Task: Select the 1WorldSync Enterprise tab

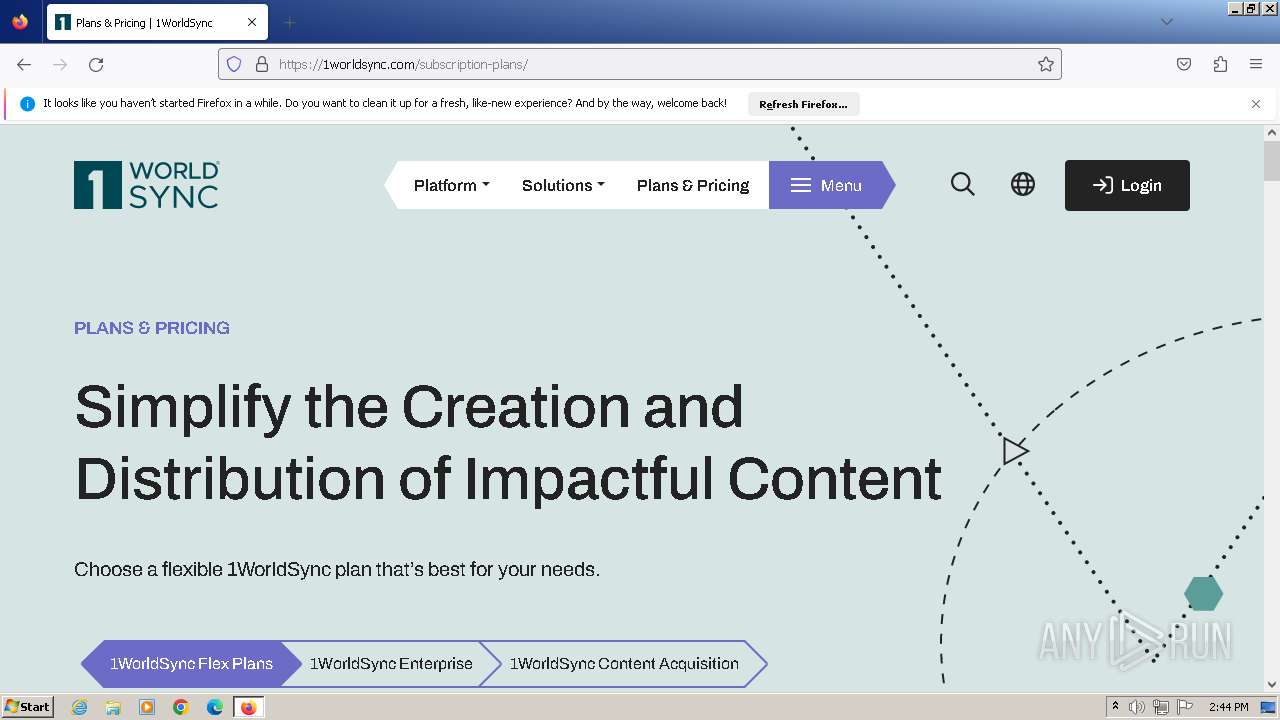Action: point(391,664)
